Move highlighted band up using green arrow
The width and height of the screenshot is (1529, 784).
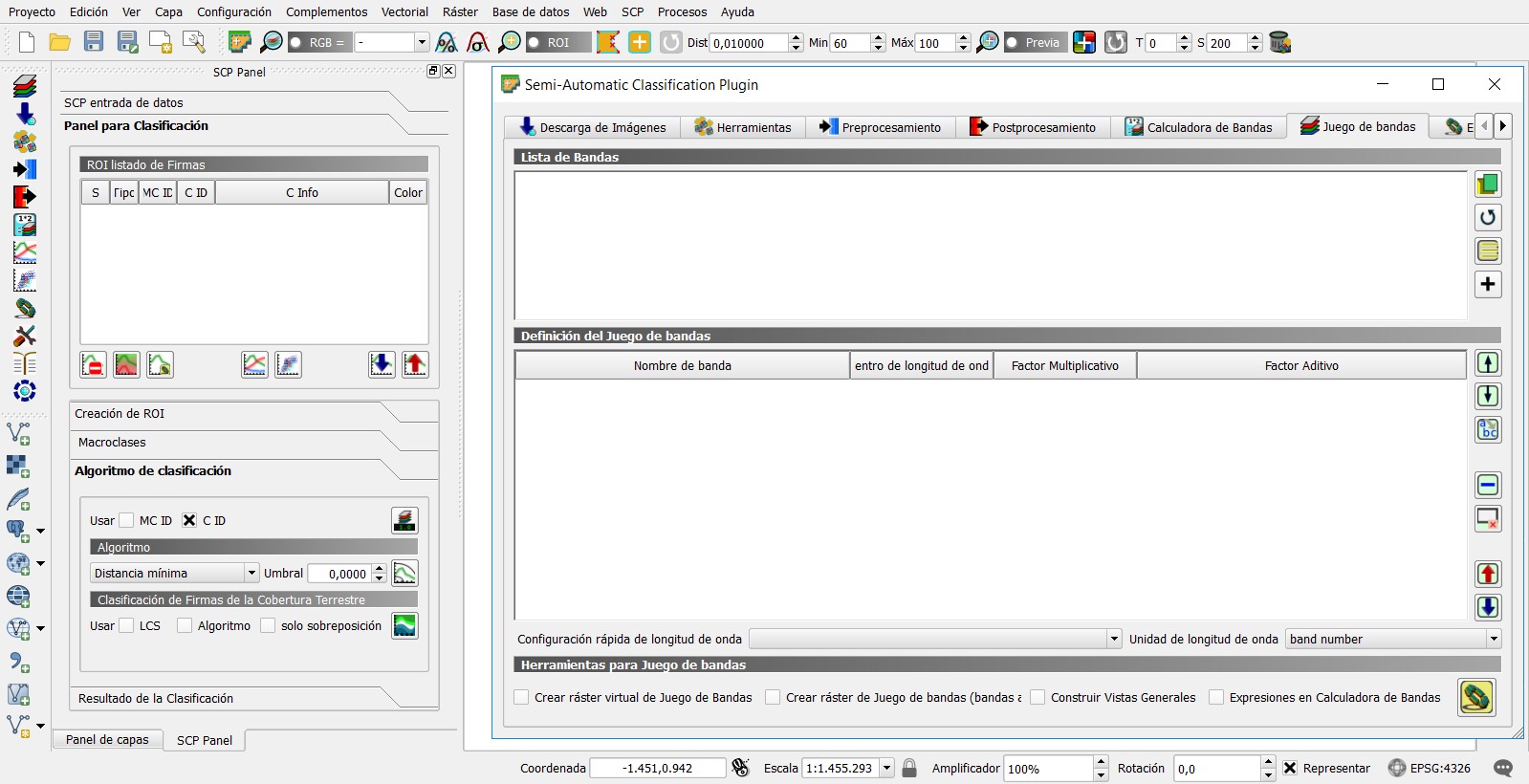[x=1488, y=362]
